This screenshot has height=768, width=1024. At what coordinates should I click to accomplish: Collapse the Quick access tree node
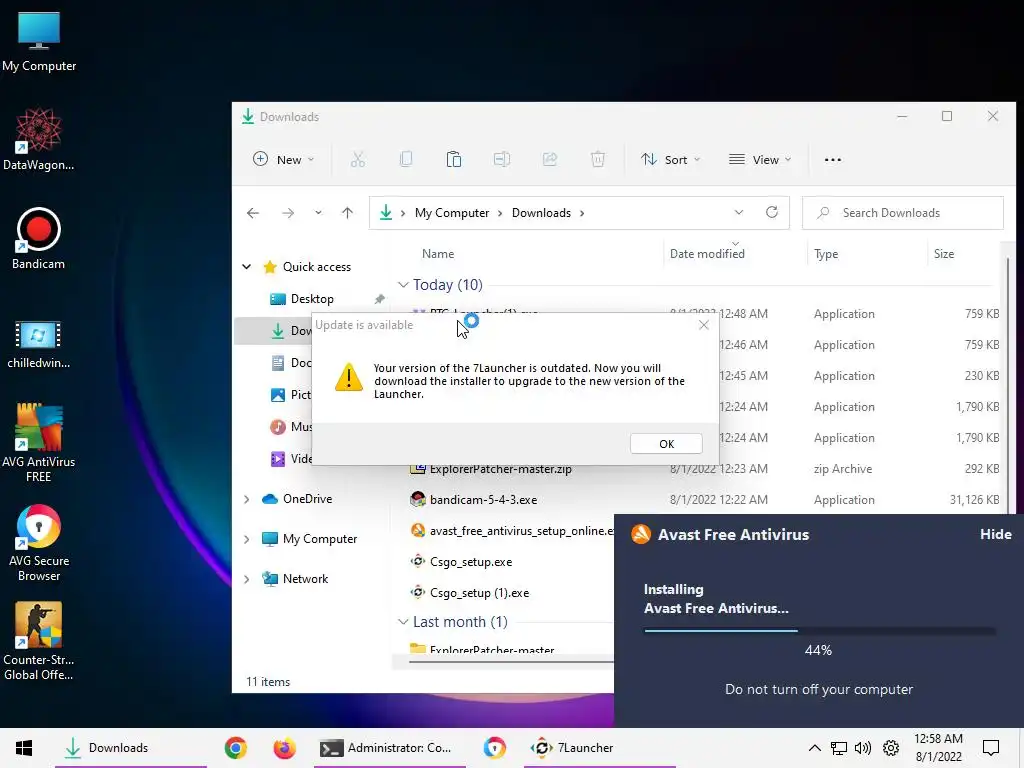[x=247, y=266]
